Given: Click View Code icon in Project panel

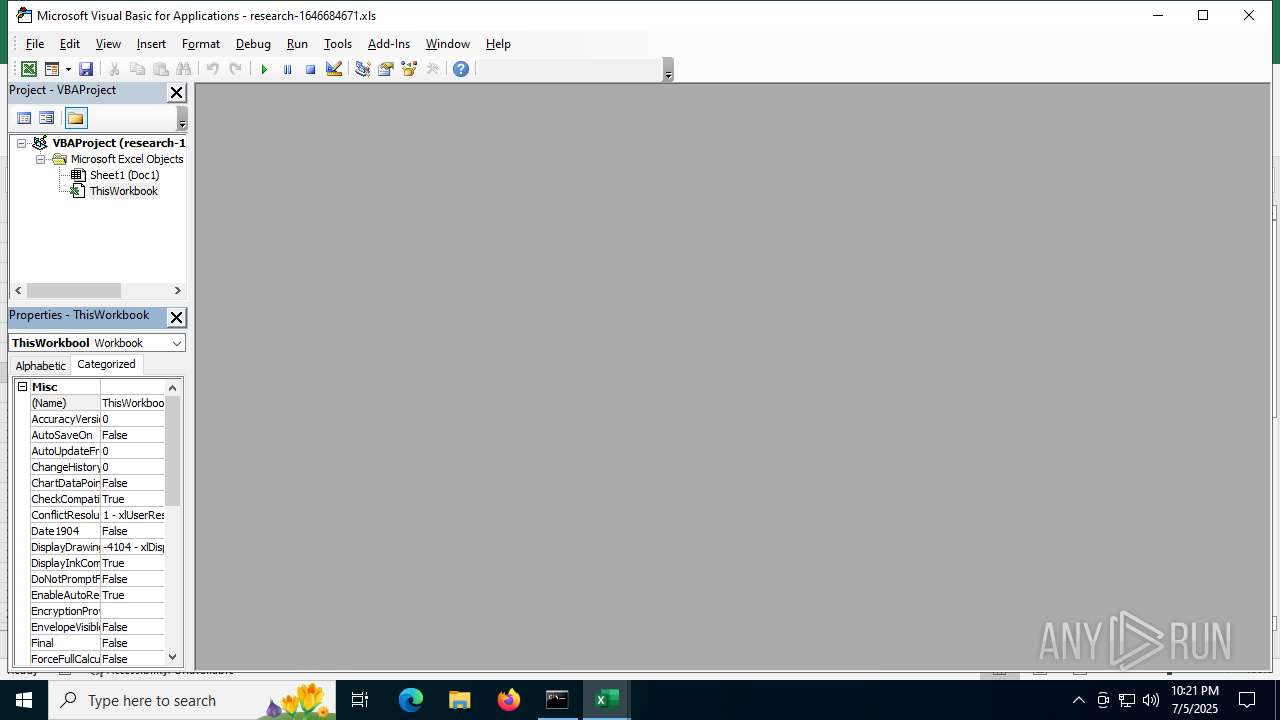Looking at the screenshot, I should tap(25, 118).
